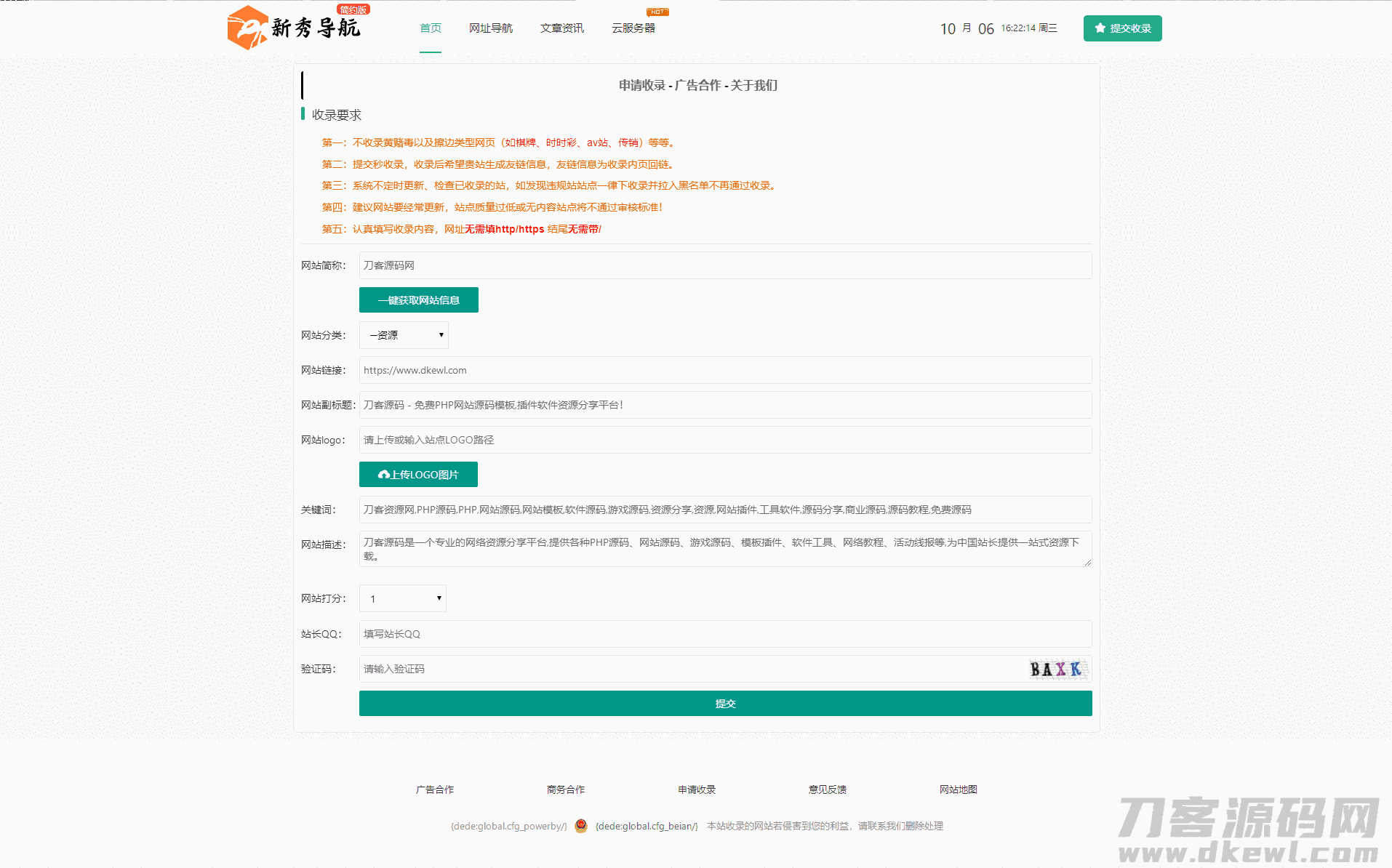The height and width of the screenshot is (868, 1392).
Task: Click the 收录要求 section title
Action: [337, 115]
